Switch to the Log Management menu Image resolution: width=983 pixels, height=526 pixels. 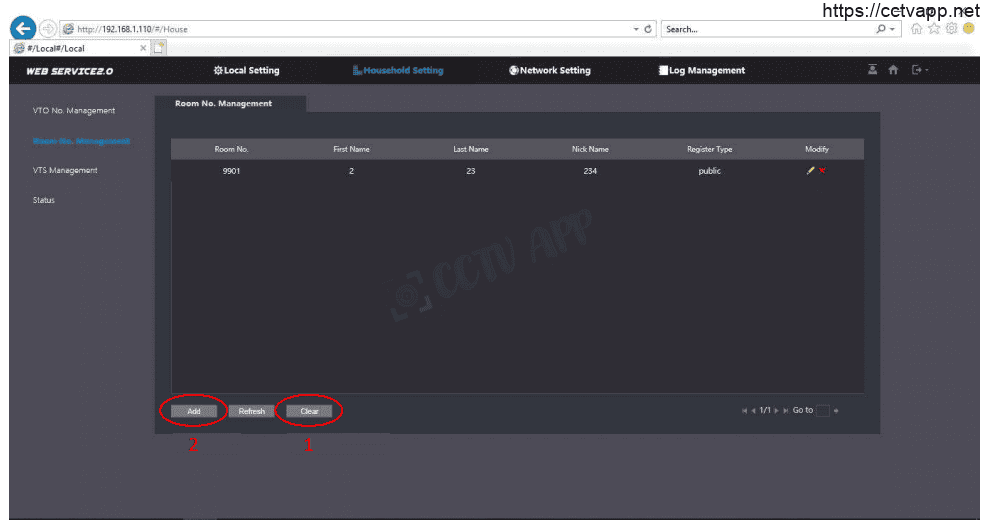coord(701,71)
